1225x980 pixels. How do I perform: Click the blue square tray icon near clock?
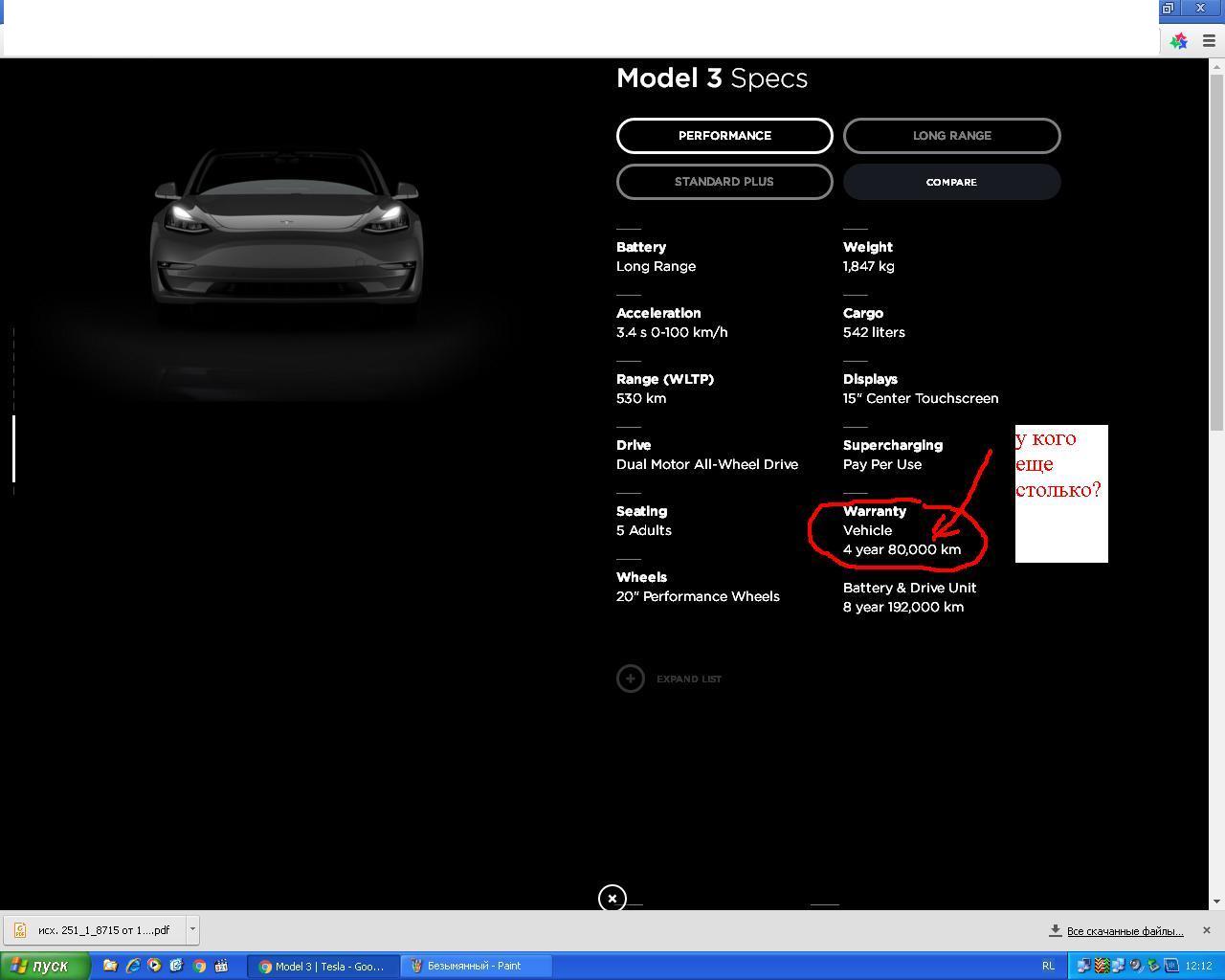1170,966
